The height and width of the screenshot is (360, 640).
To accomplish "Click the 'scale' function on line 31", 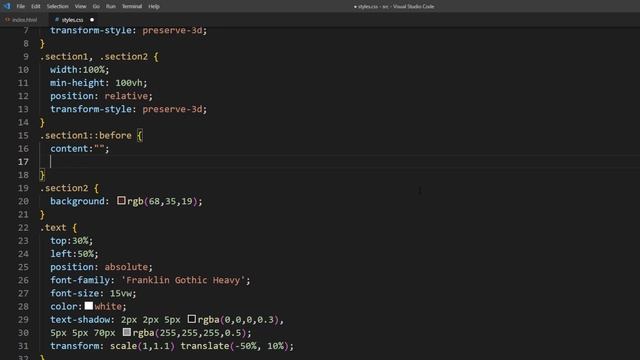I will (x=123, y=346).
